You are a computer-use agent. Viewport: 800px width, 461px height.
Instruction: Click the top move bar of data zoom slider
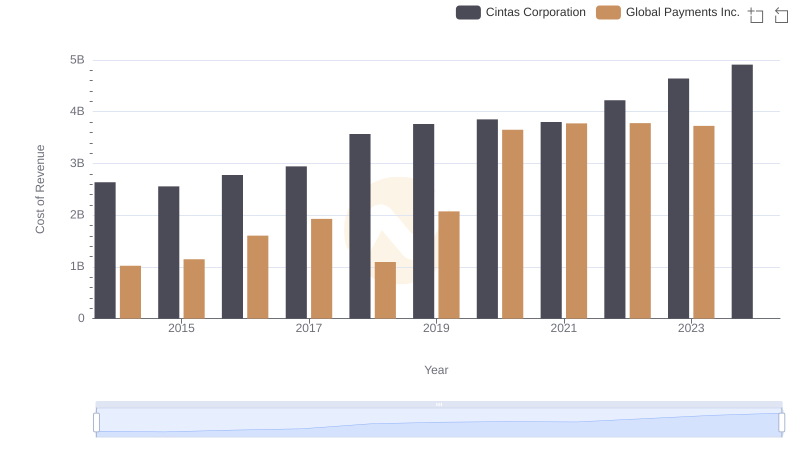pos(439,404)
